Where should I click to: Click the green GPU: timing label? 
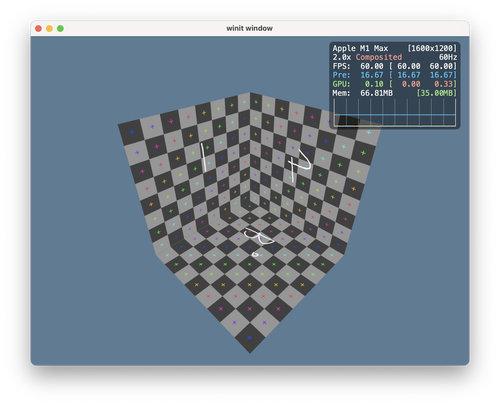point(341,84)
